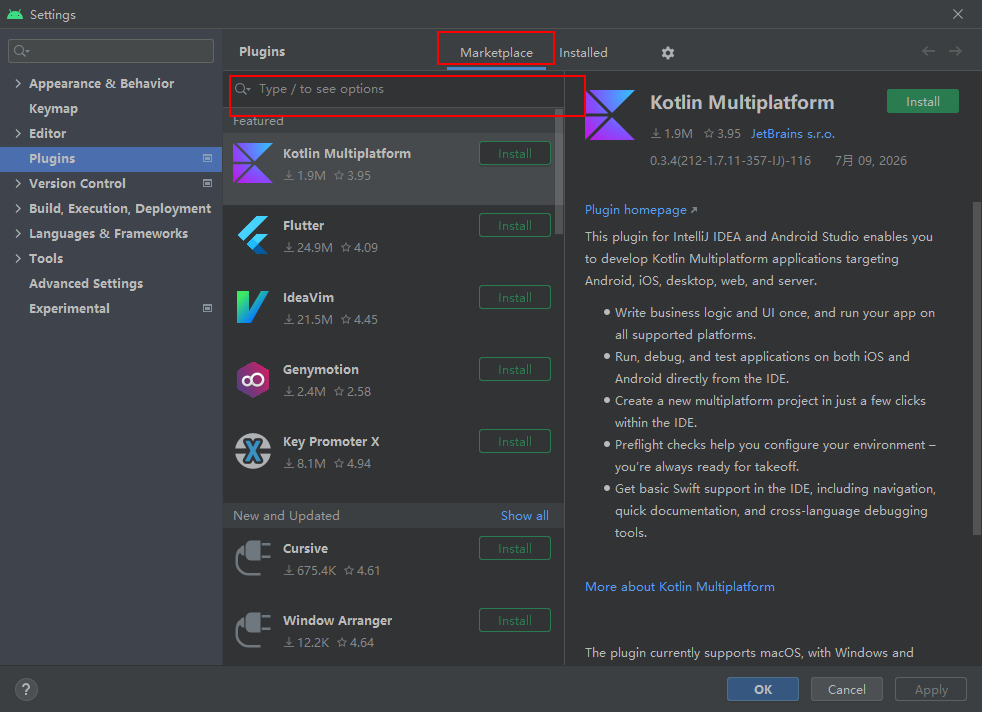Click the OK button
This screenshot has width=982, height=712.
click(x=763, y=689)
